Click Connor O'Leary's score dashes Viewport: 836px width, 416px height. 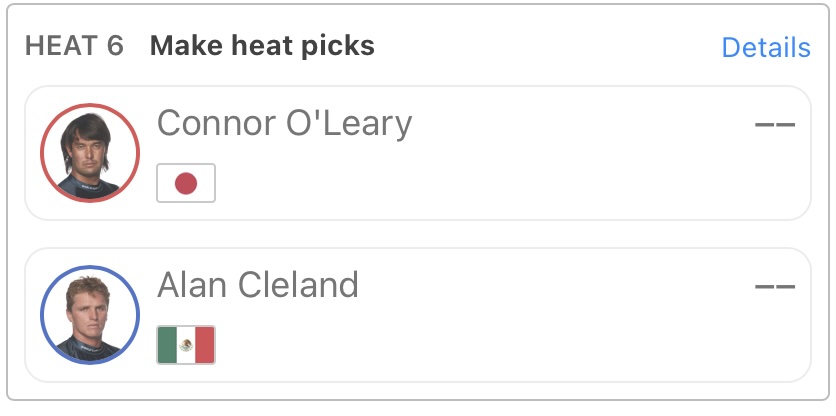click(775, 125)
